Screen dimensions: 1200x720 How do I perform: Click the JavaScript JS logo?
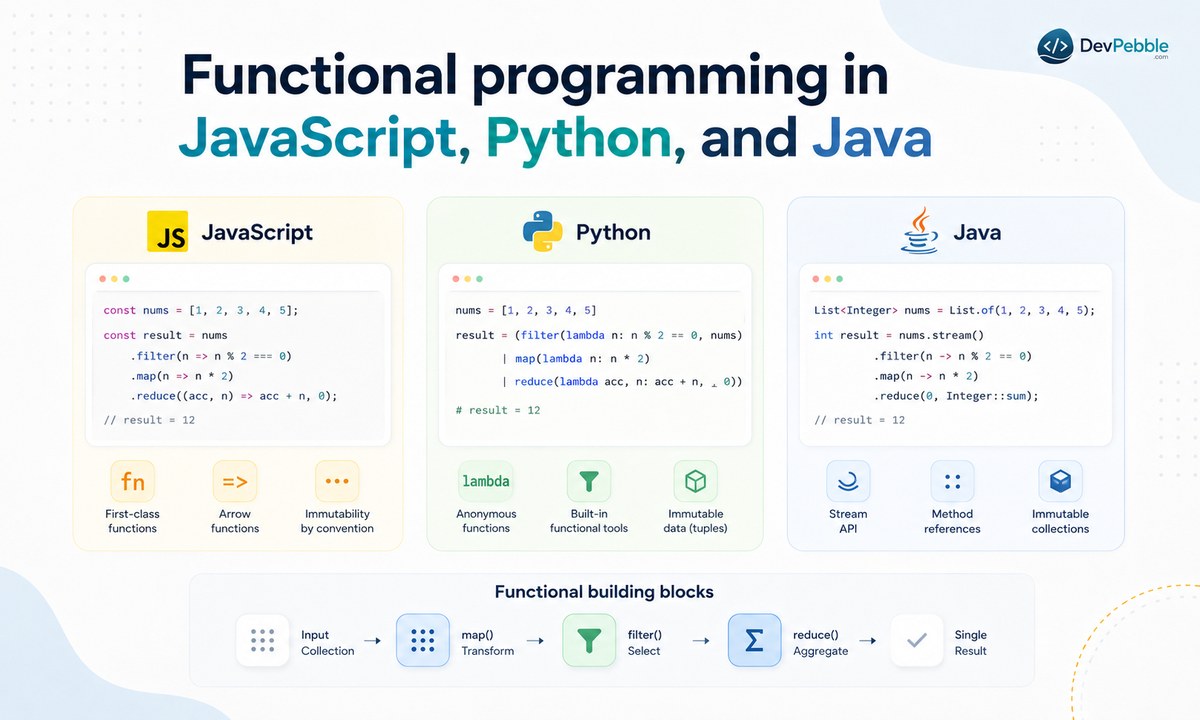[x=167, y=230]
